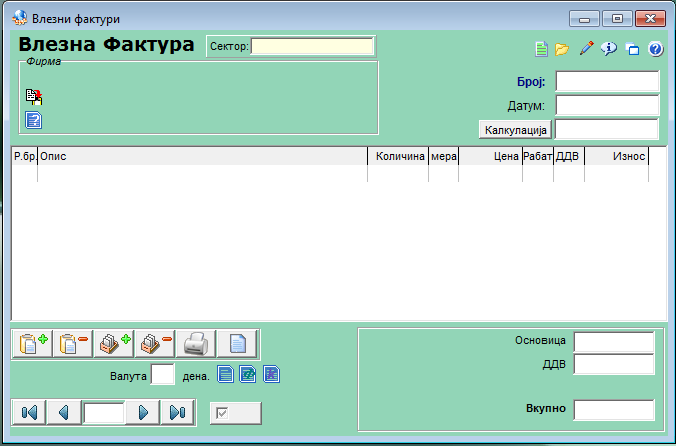Click the title bar application globe icon

click(x=19, y=18)
